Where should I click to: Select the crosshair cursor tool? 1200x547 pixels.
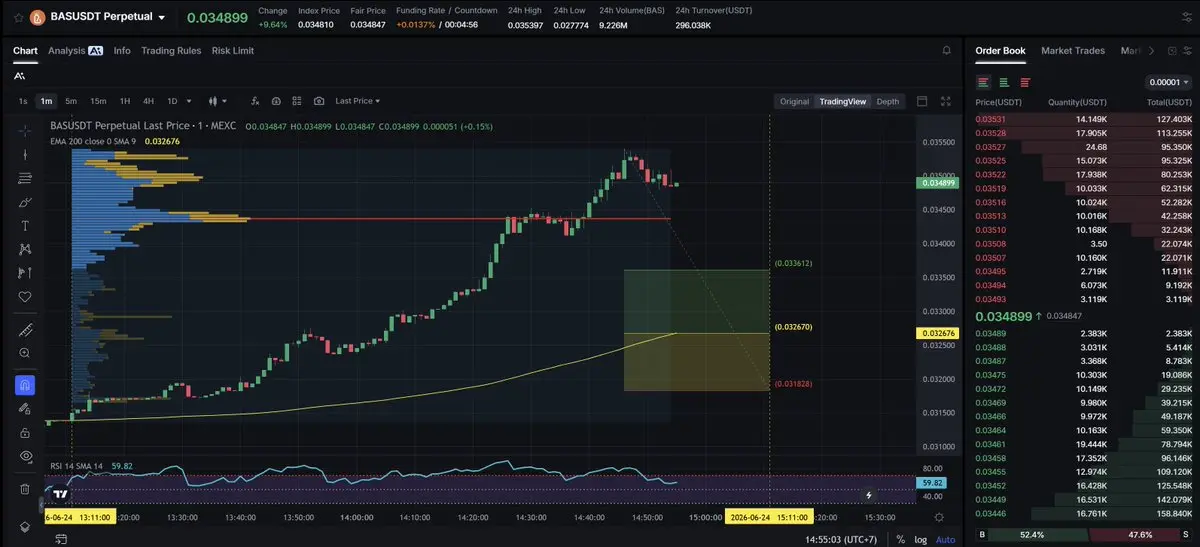(x=25, y=130)
